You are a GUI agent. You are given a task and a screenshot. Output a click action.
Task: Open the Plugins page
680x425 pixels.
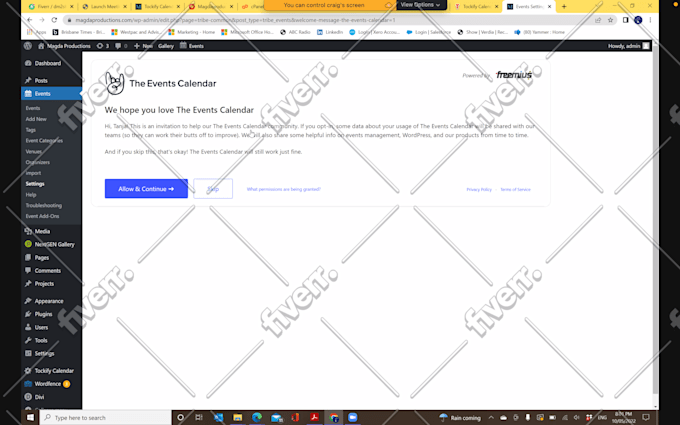click(43, 314)
